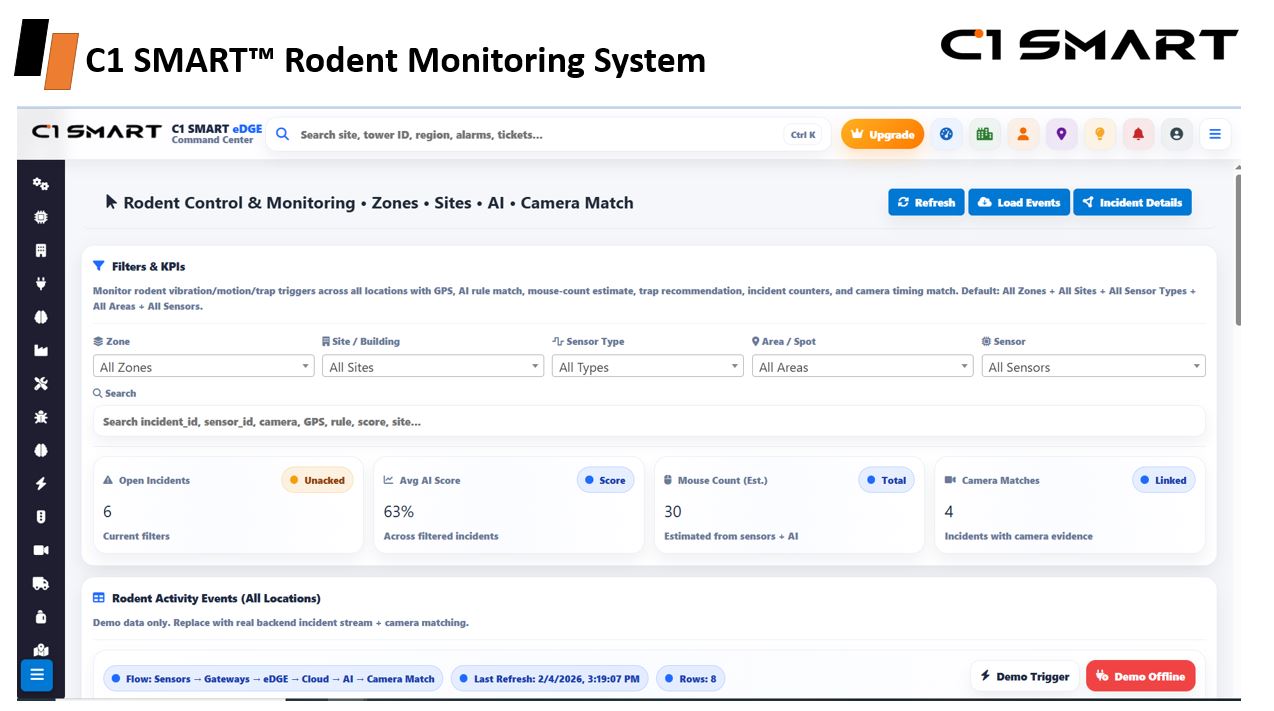The height and width of the screenshot is (711, 1274).
Task: Open the hamburger menu in the top navbar
Action: point(1215,134)
